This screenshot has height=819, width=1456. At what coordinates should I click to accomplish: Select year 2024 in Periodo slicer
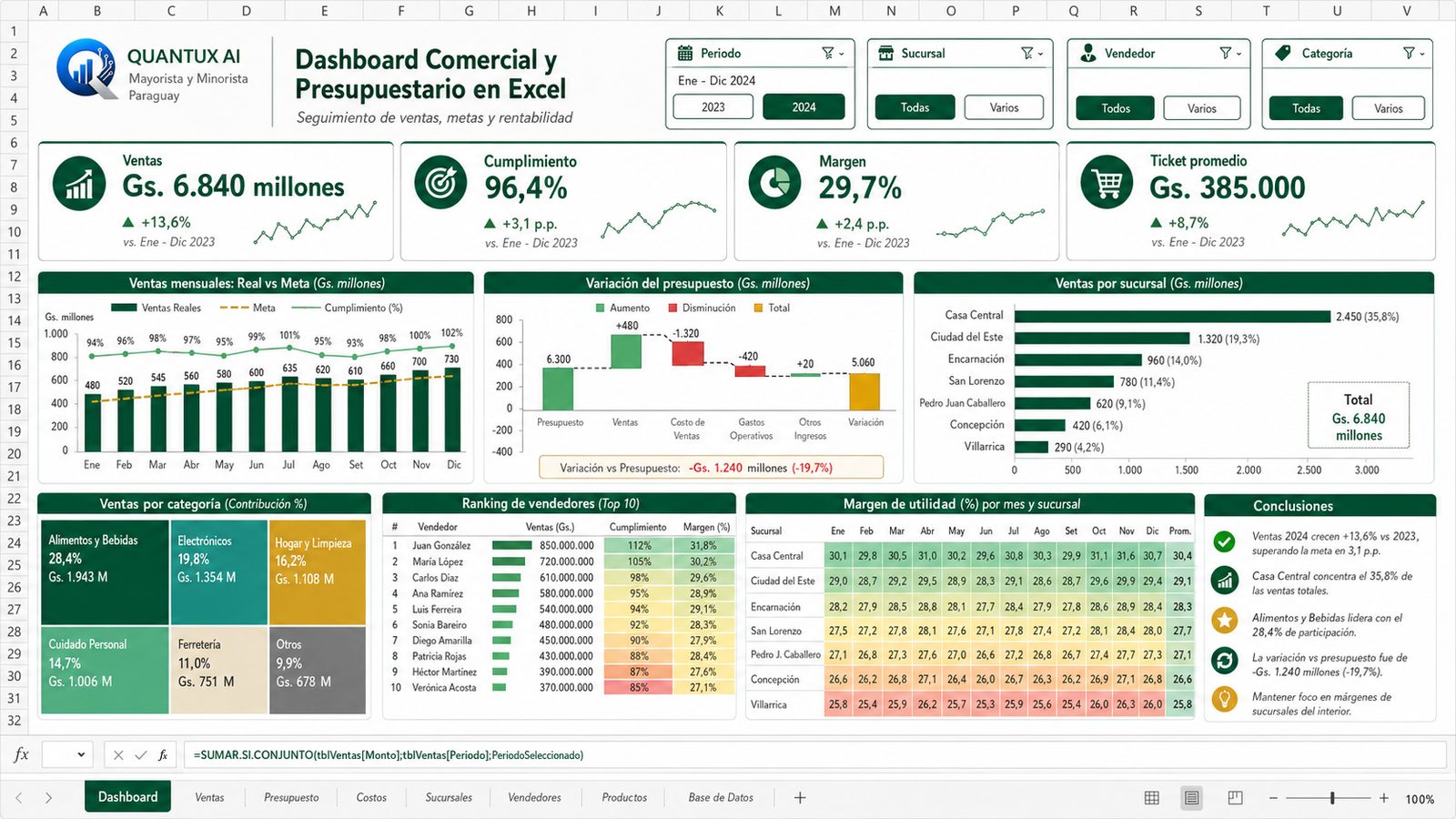coord(804,107)
